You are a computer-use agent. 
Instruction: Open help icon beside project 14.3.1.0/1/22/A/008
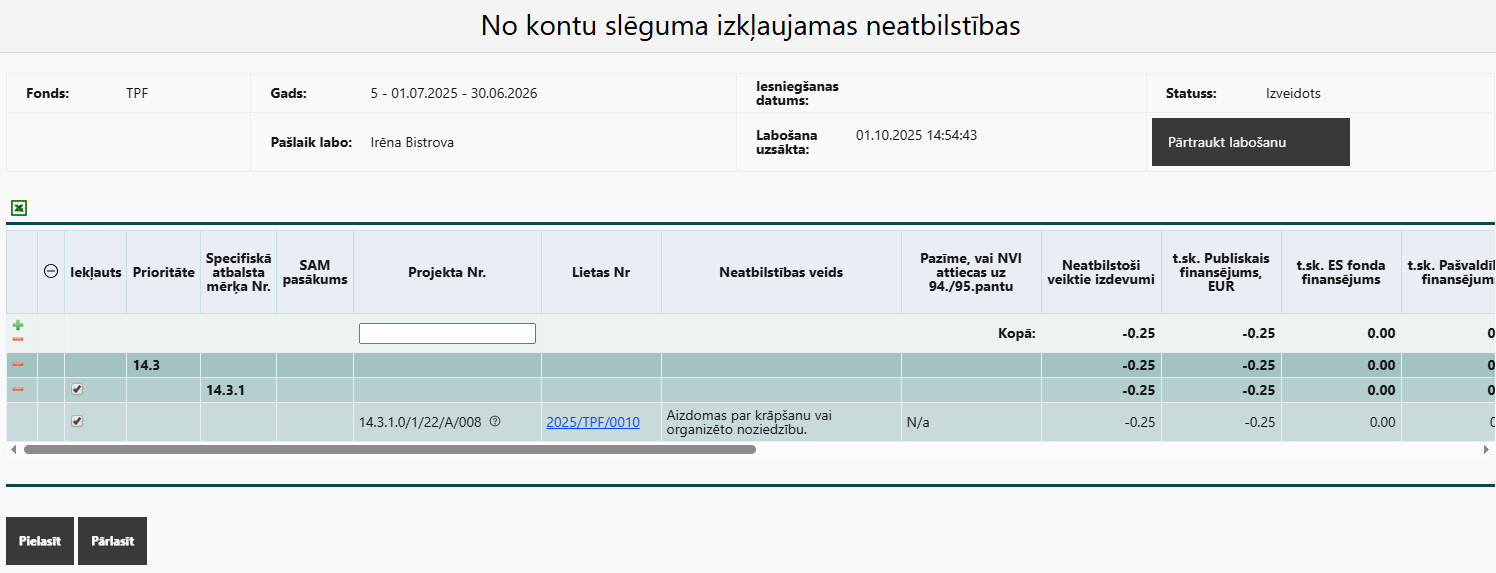click(x=495, y=422)
